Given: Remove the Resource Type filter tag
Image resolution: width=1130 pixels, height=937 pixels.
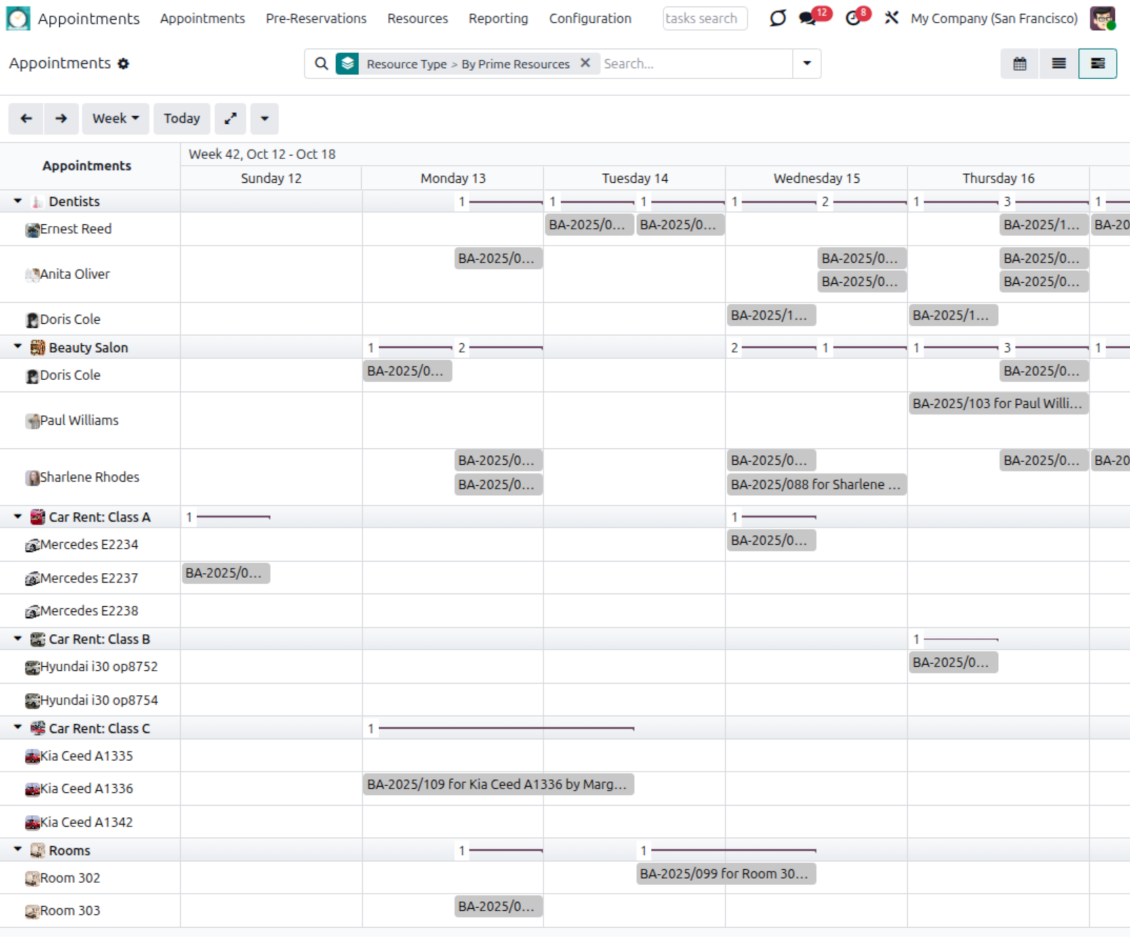Looking at the screenshot, I should (585, 63).
